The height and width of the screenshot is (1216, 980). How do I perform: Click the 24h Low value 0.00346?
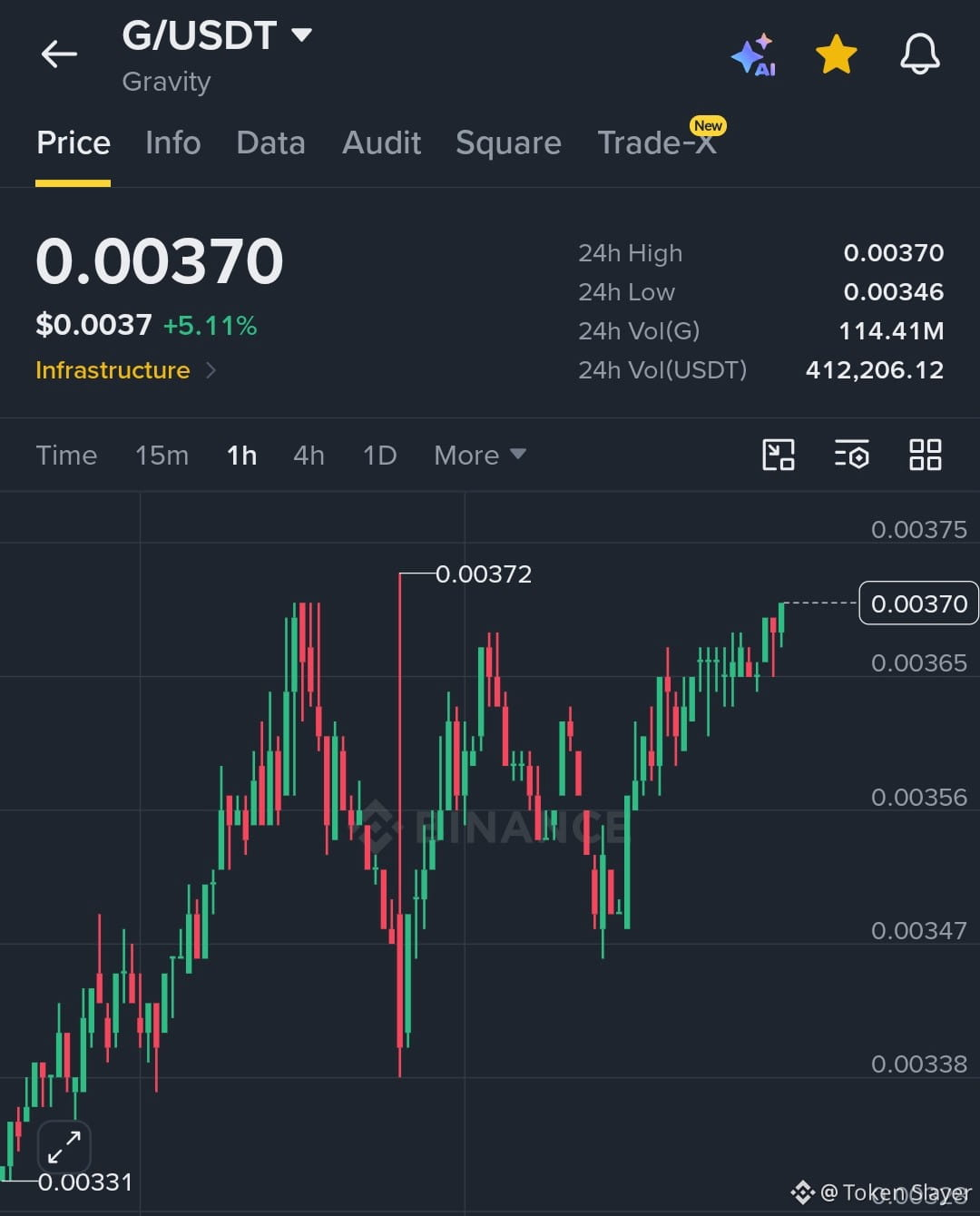click(894, 291)
